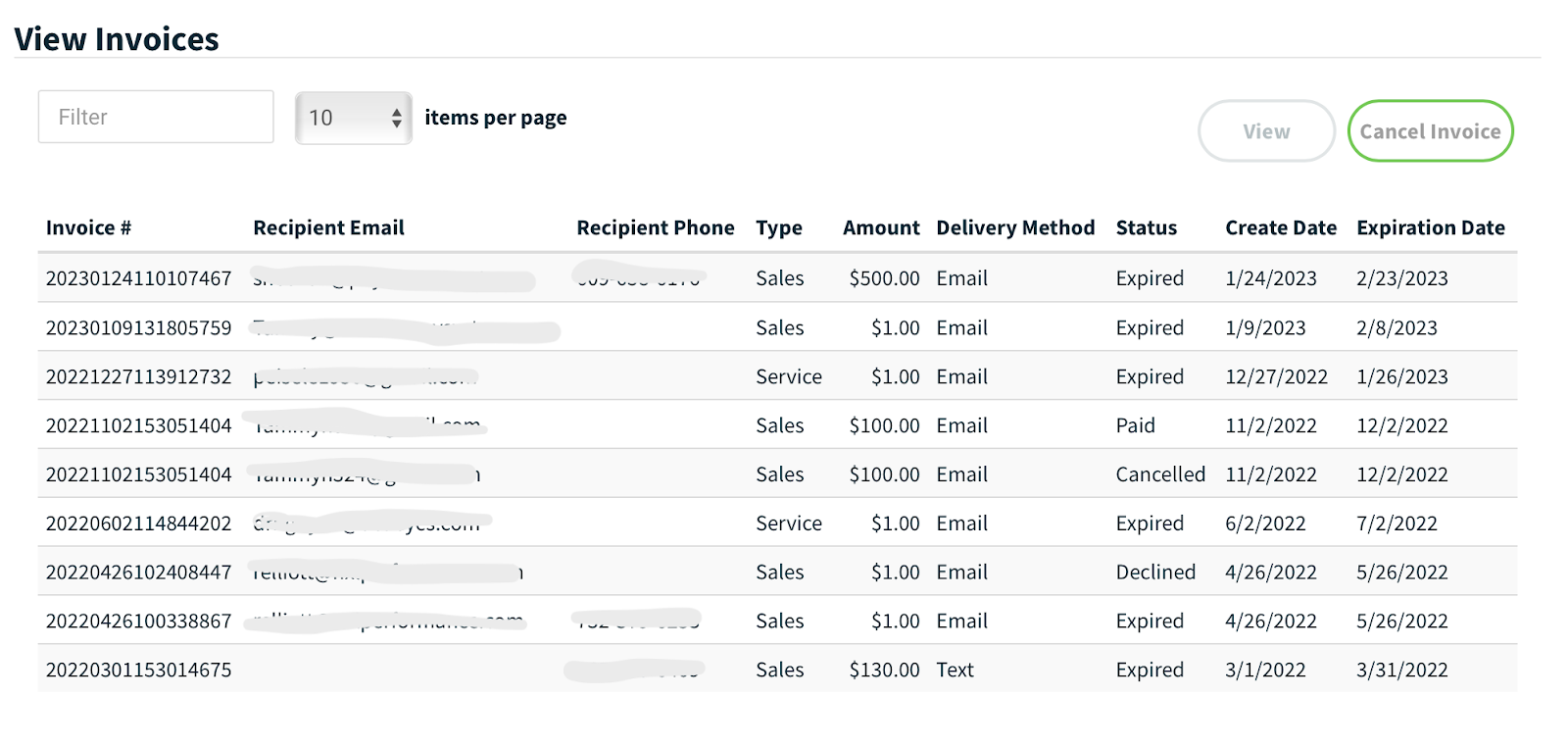
Task: Click the 3/31/2022 expiration date cell
Action: click(x=1401, y=671)
